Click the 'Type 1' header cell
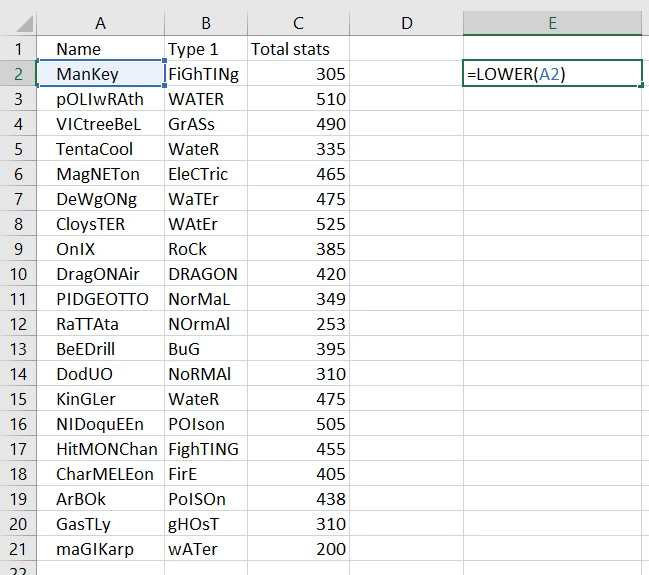 coord(206,49)
